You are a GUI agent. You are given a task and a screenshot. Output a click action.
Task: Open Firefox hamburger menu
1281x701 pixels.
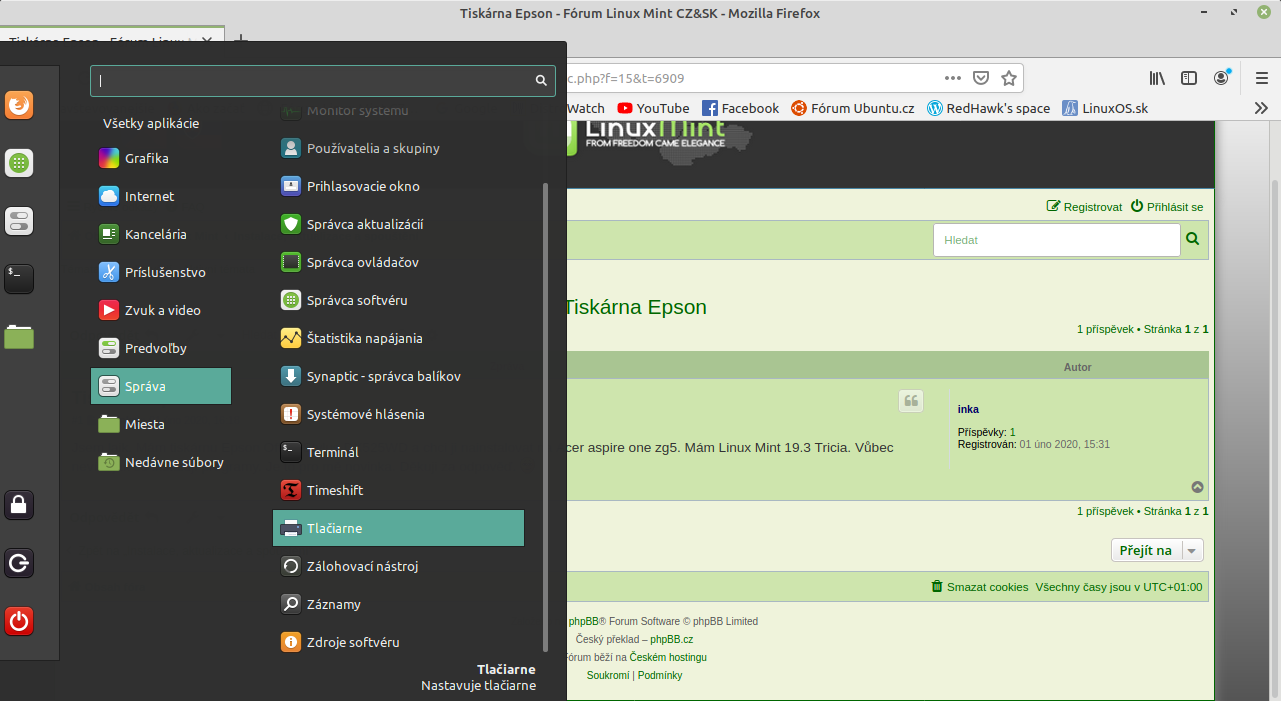pyautogui.click(x=1261, y=78)
